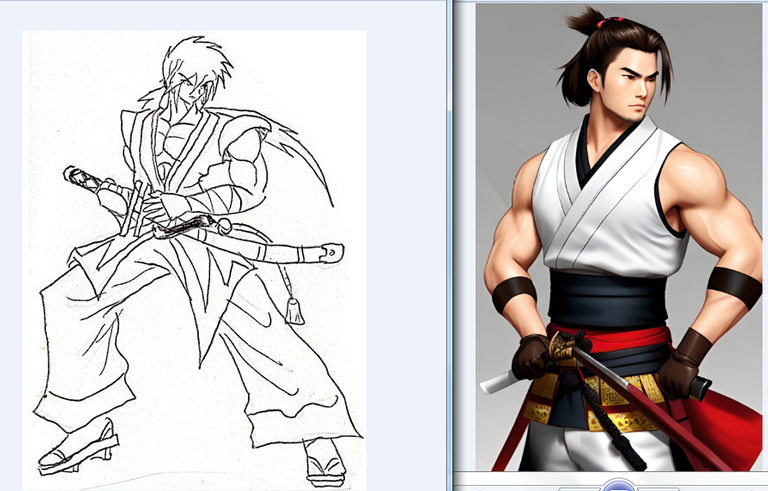768x491 pixels.
Task: Click the colored samurai render in right window
Action: point(619,237)
